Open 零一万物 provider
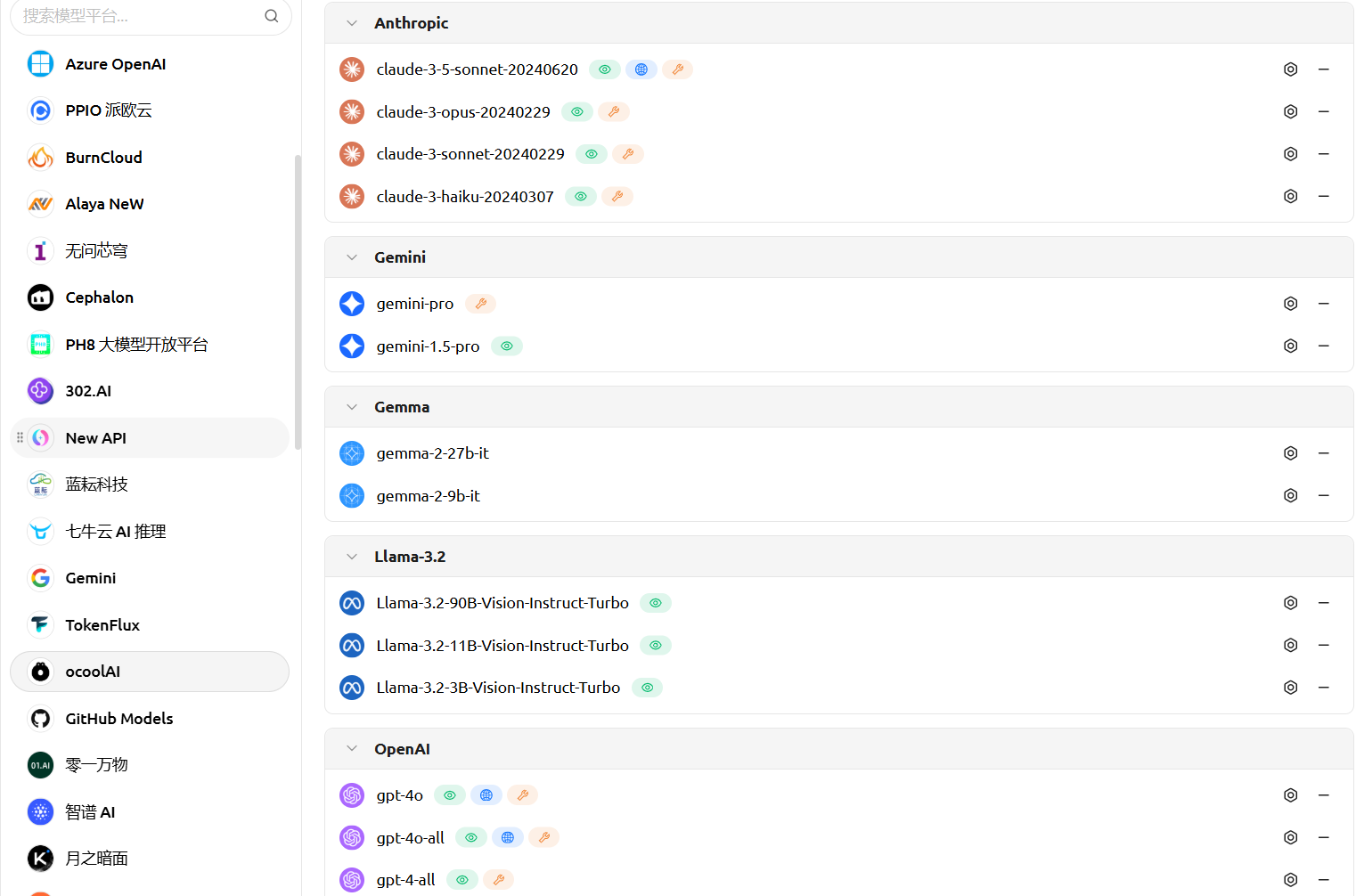Viewport: 1356px width, 896px height. pos(150,765)
